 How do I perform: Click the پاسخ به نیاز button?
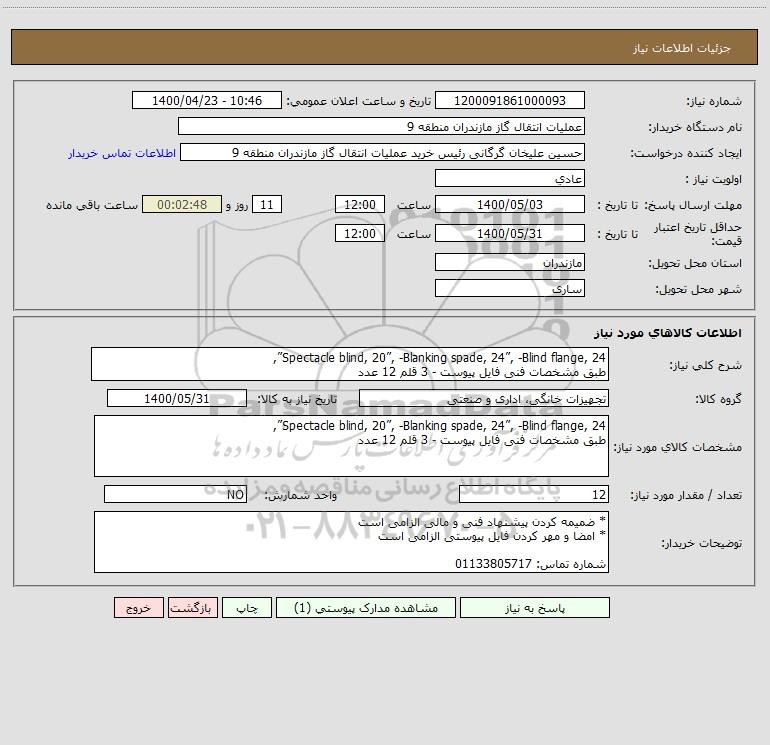coord(534,608)
